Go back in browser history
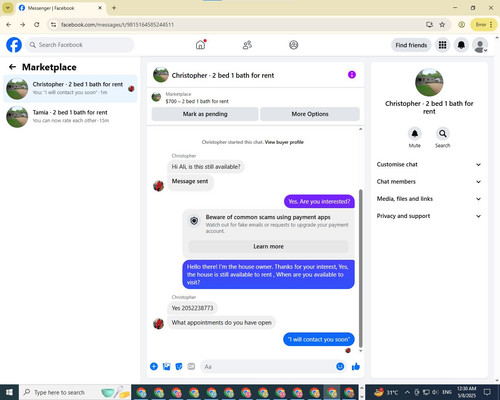500x400 pixels. point(9,25)
